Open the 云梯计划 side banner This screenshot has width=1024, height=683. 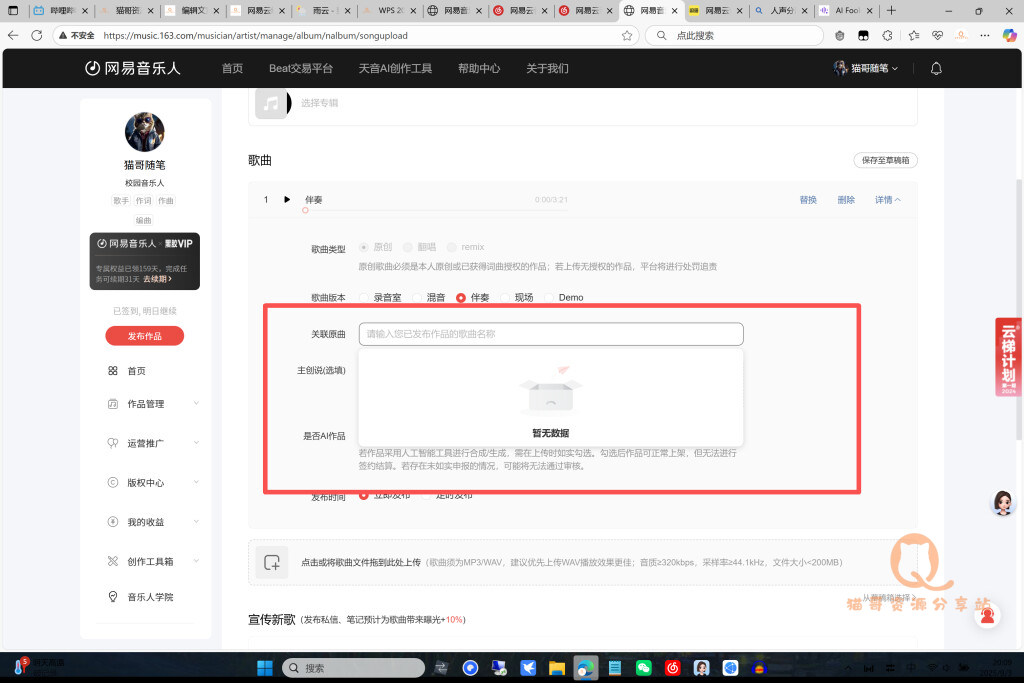(x=1008, y=357)
